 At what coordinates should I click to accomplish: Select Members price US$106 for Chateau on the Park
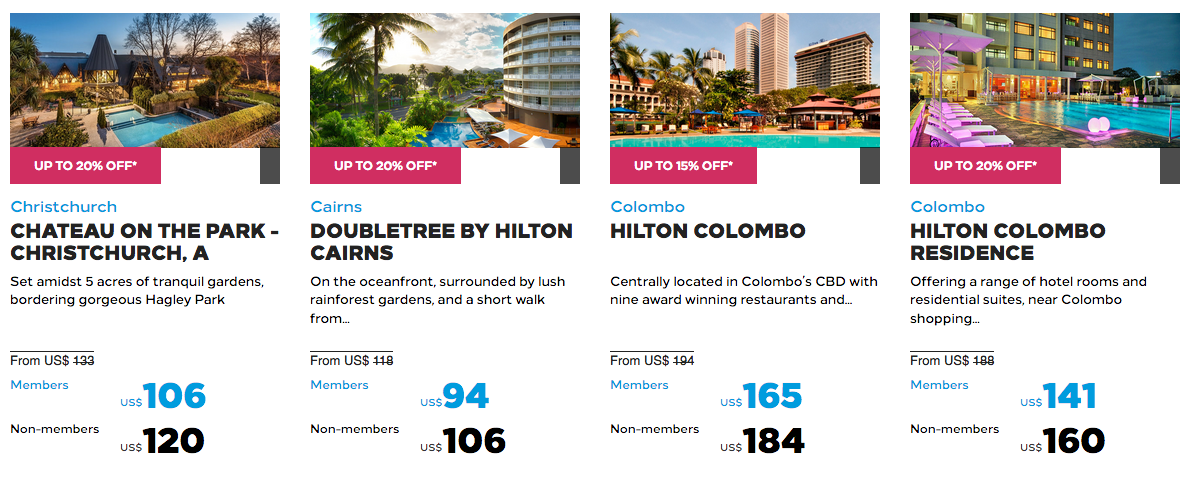click(175, 397)
